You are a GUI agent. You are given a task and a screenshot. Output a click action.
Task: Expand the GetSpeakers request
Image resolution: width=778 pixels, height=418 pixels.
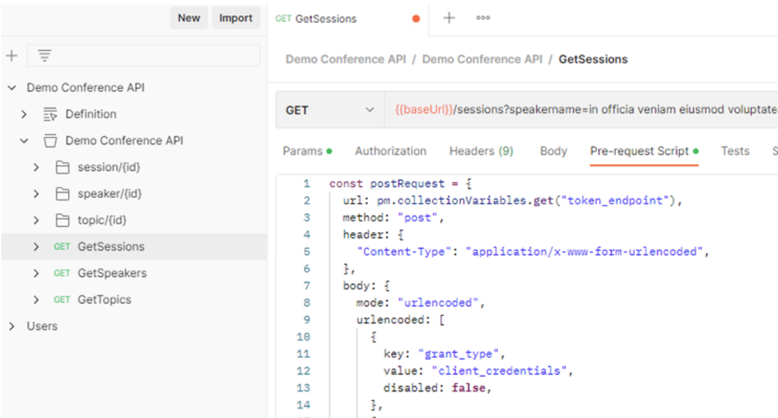point(36,273)
